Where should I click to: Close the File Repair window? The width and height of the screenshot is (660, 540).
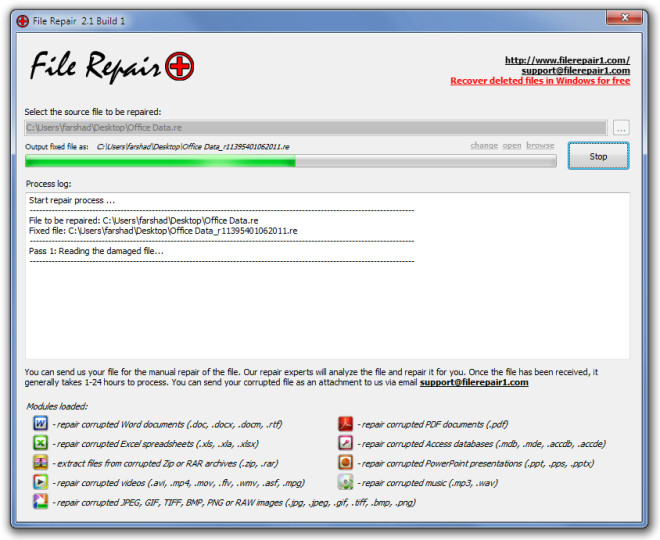[624, 17]
